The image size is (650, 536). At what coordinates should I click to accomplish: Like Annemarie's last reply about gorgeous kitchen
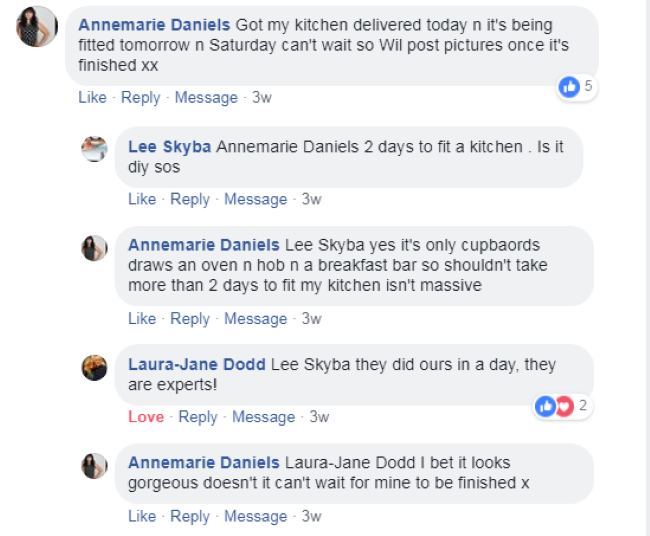click(142, 516)
